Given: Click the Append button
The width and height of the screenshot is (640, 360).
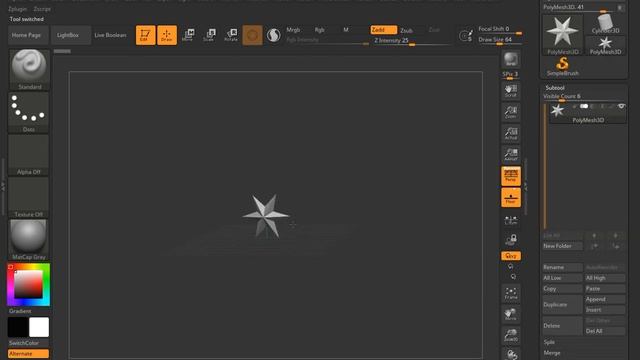Looking at the screenshot, I should point(605,299).
